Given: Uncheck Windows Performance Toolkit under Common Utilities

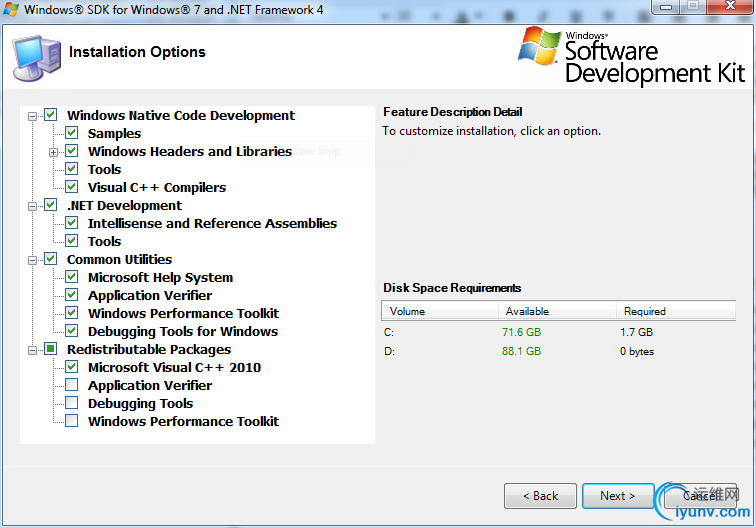Looking at the screenshot, I should point(71,312).
